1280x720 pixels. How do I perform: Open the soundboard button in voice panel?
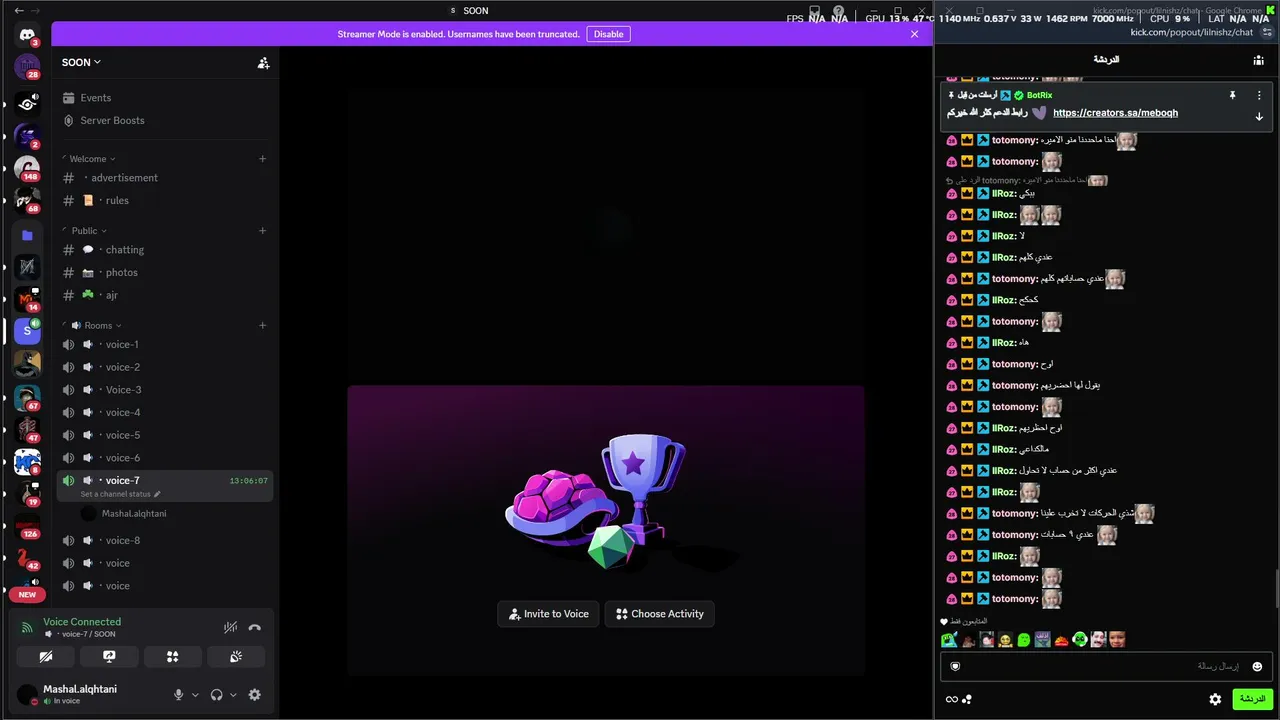coord(236,657)
